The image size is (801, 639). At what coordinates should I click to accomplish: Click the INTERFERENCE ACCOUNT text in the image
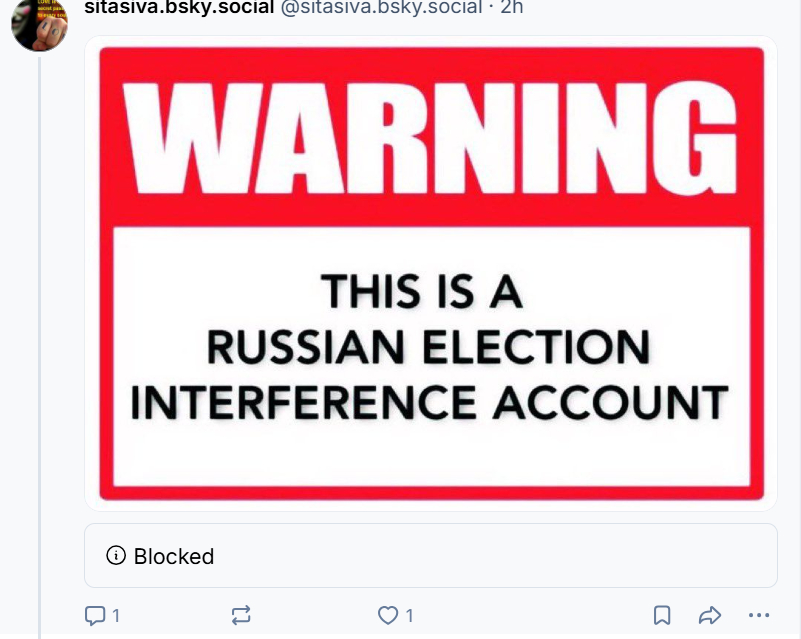430,400
